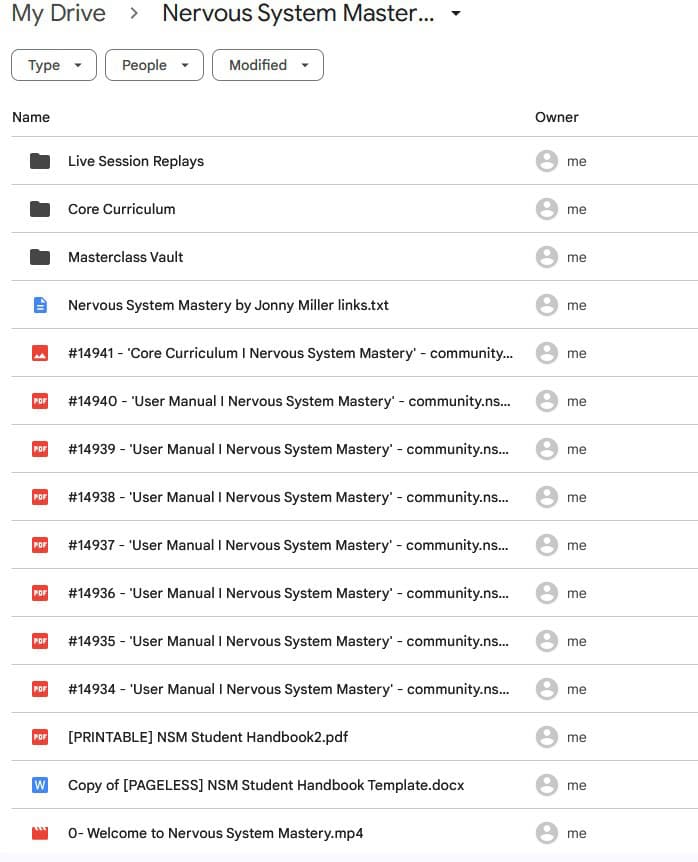
Task: Select the #14937 User Manual file row
Action: tap(289, 545)
